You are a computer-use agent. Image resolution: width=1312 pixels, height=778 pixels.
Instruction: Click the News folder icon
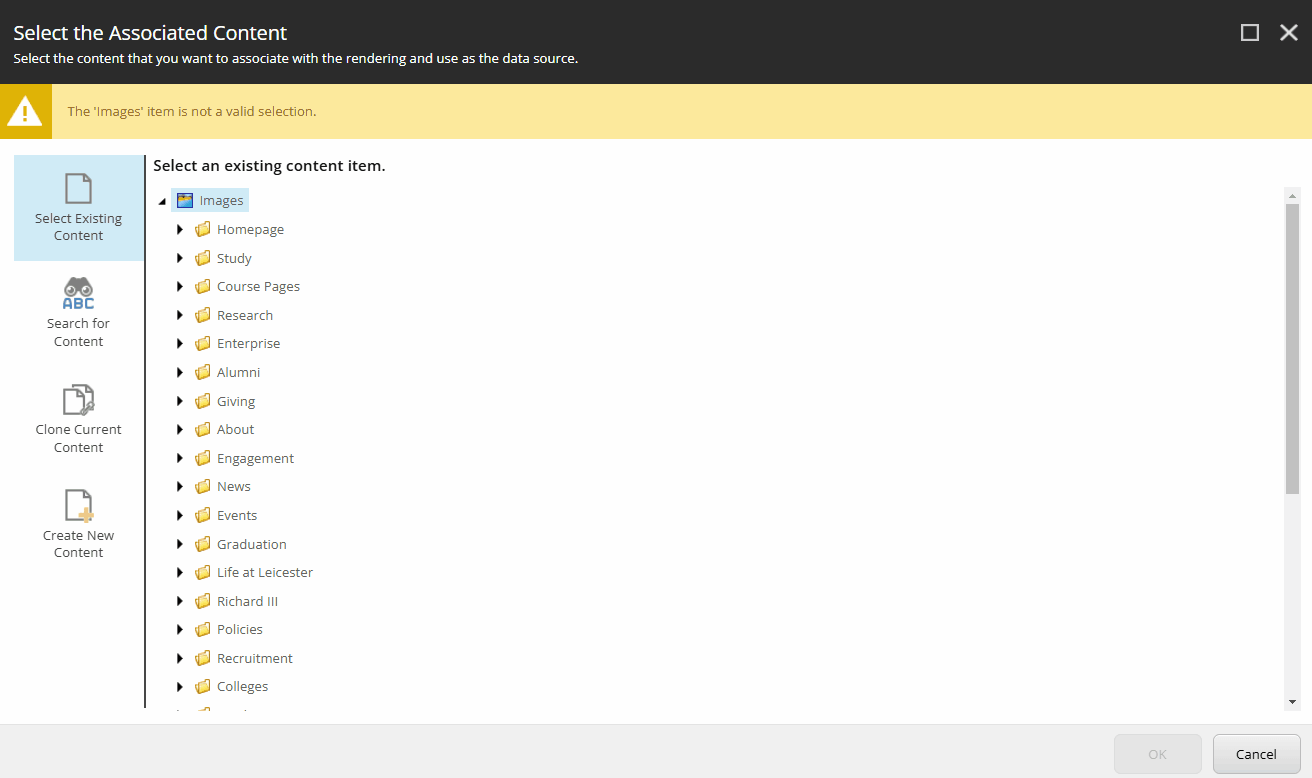click(x=204, y=486)
